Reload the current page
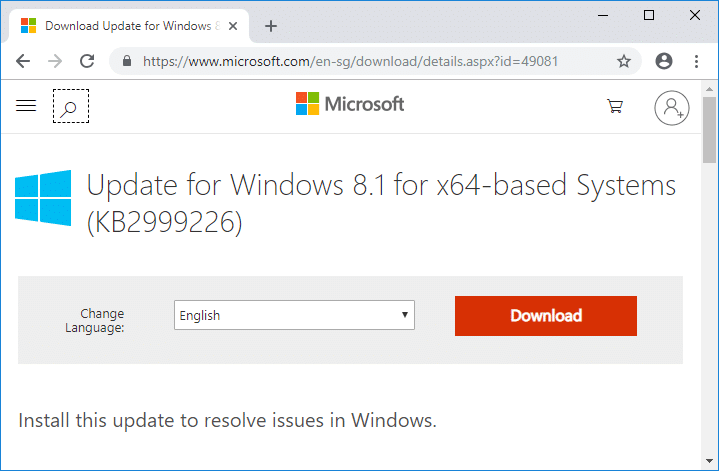 click(87, 61)
